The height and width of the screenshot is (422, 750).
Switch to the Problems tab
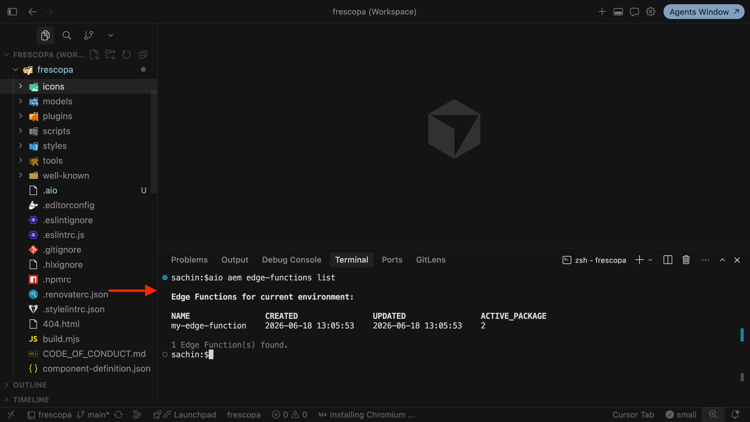(189, 260)
